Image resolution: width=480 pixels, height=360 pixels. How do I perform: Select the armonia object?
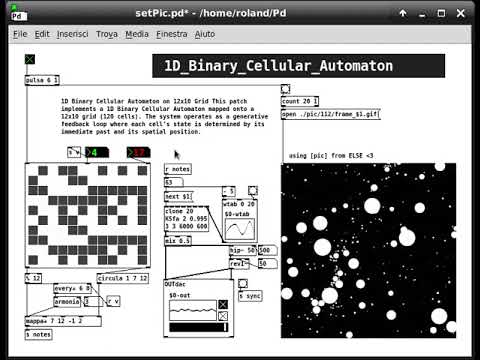[67, 302]
